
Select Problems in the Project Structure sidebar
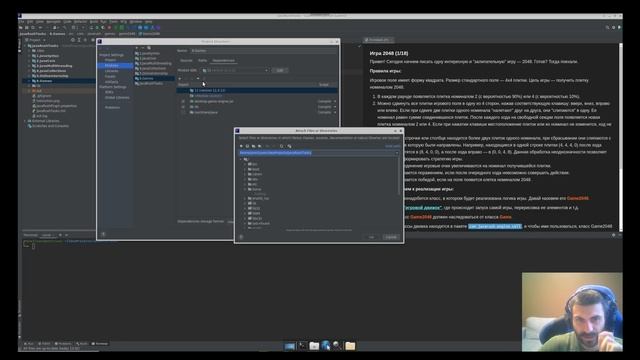(112, 107)
